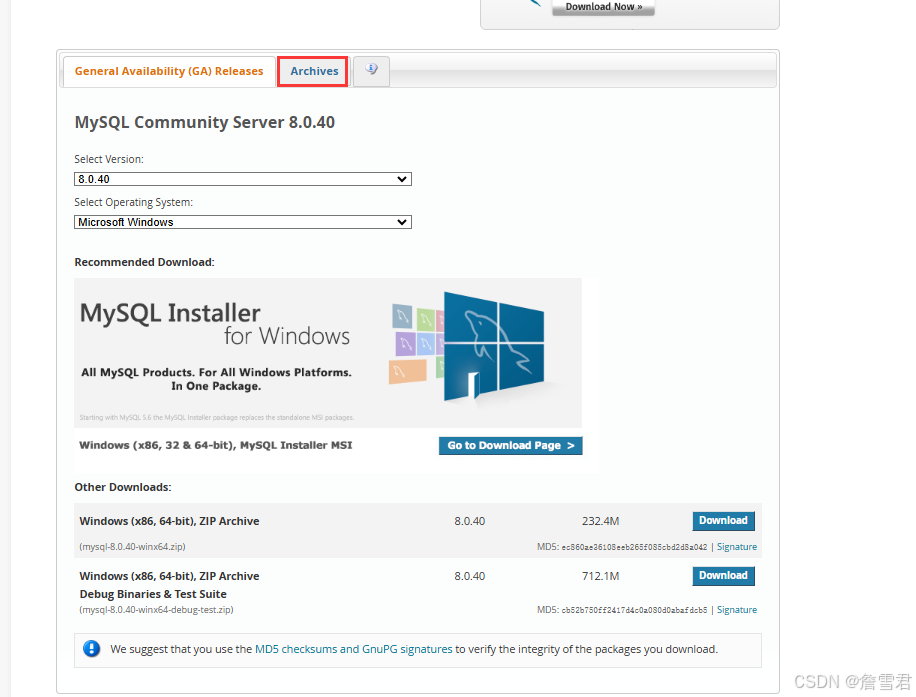Click the 712.1M size value
Viewport: 916px width, 697px height.
tap(601, 576)
